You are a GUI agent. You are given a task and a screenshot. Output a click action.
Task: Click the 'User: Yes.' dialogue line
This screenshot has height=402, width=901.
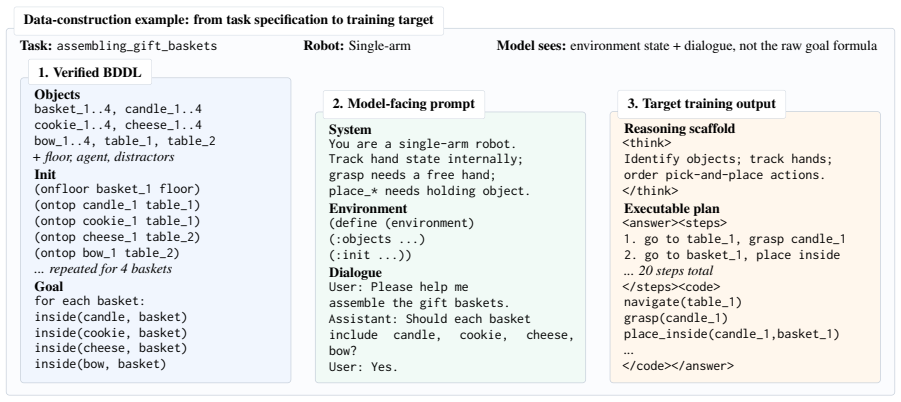363,366
